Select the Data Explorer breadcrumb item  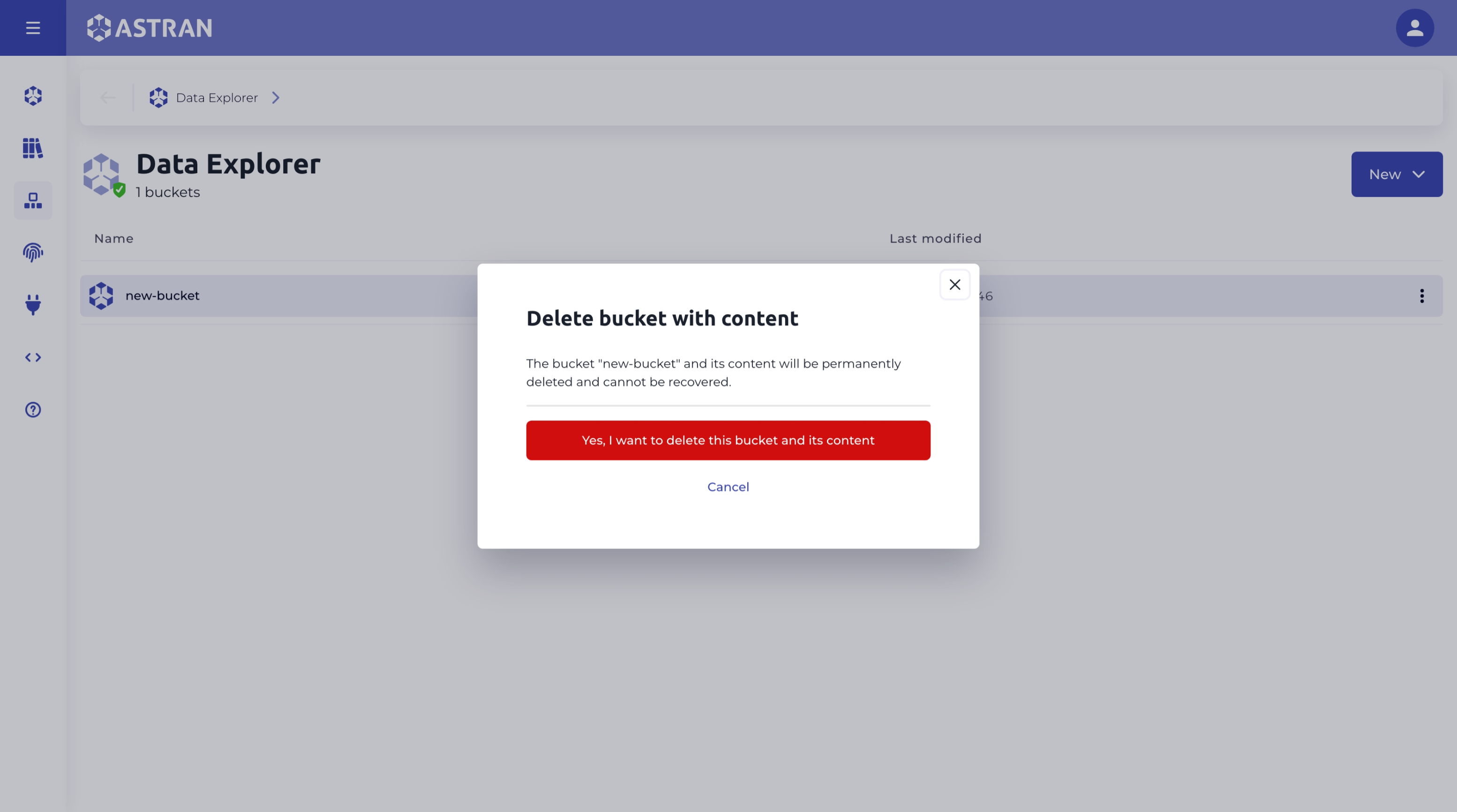click(x=216, y=97)
